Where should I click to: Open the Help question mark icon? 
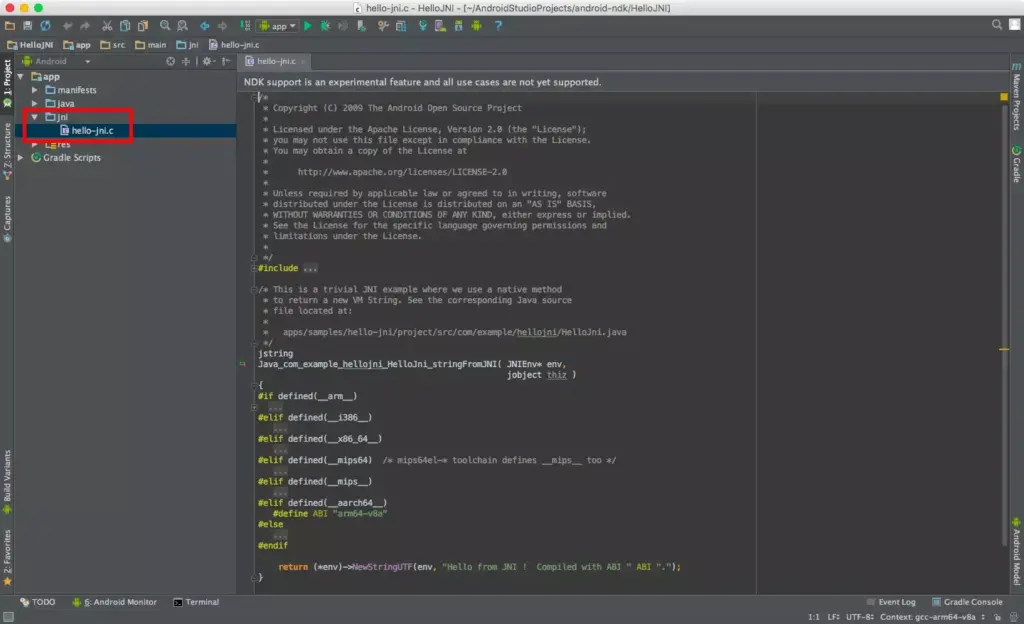pyautogui.click(x=501, y=25)
